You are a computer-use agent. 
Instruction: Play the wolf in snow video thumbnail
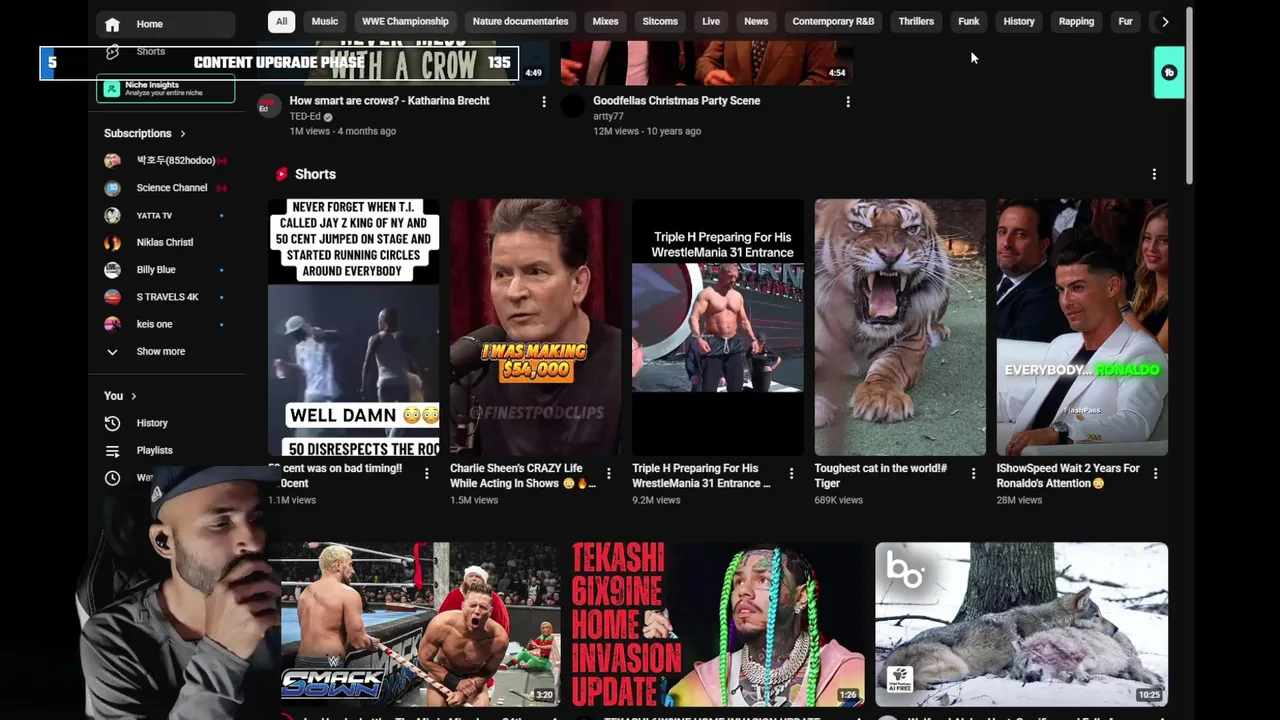pos(1021,624)
